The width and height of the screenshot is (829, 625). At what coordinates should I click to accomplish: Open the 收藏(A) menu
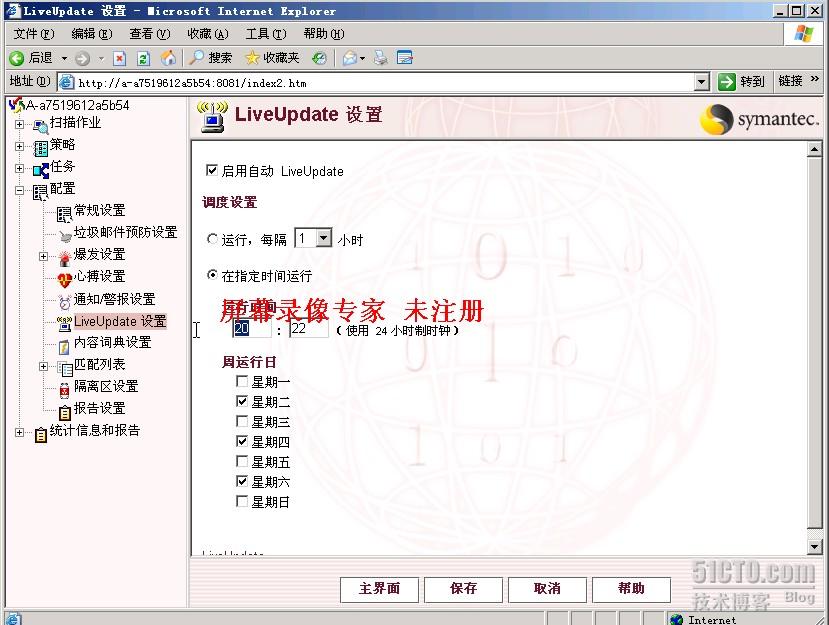click(208, 34)
